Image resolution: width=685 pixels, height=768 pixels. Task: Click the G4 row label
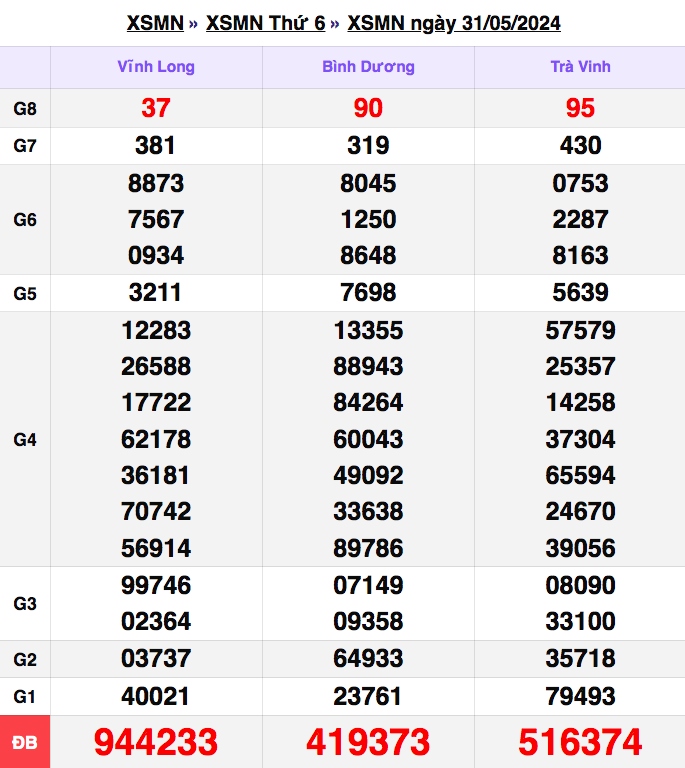(x=25, y=439)
